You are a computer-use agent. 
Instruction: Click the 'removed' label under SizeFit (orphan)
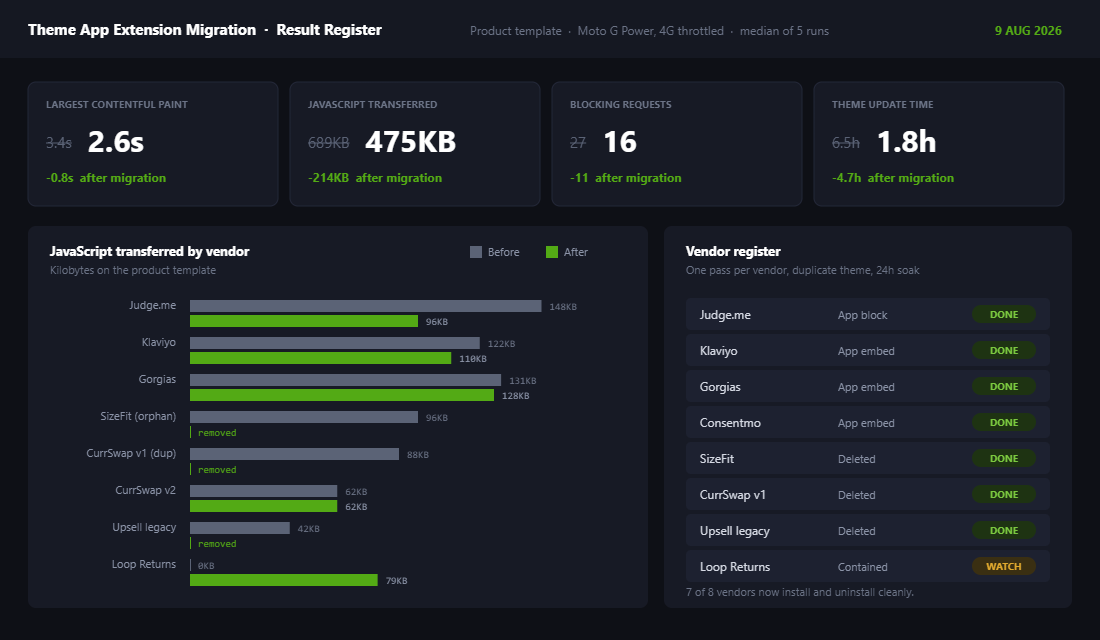tap(217, 433)
